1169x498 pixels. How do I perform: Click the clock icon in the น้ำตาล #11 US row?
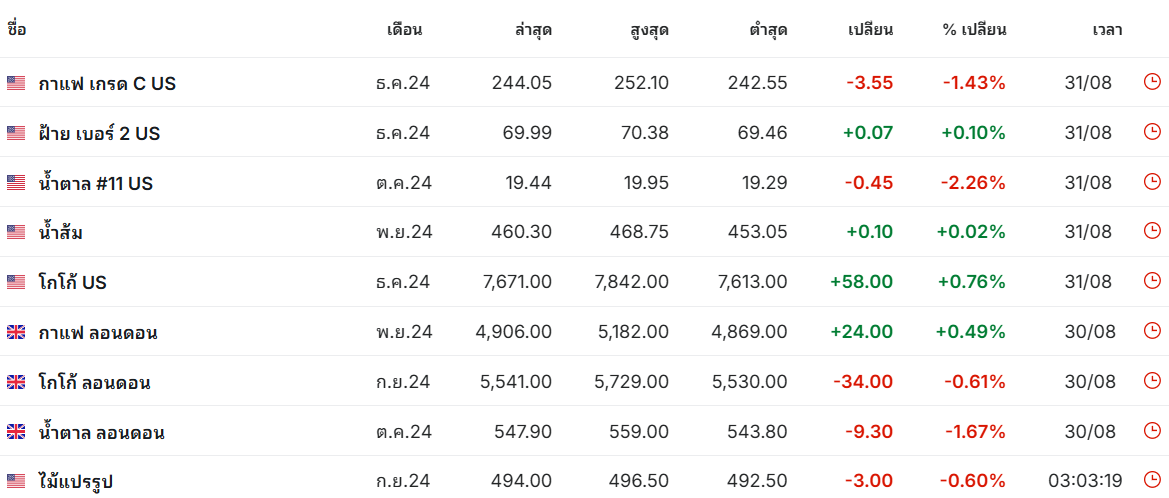tap(1152, 182)
